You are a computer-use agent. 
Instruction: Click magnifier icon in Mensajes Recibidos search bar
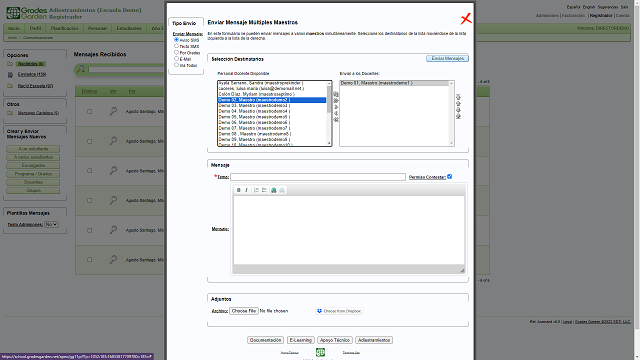(x=81, y=69)
